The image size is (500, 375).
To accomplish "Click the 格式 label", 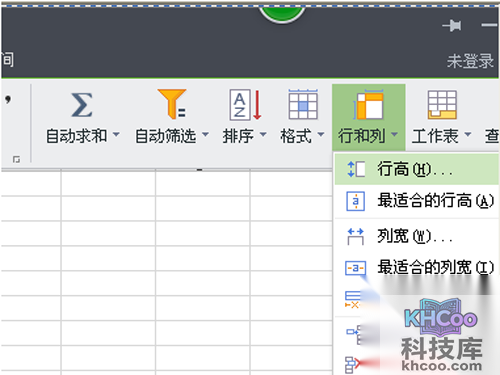I will [x=296, y=136].
